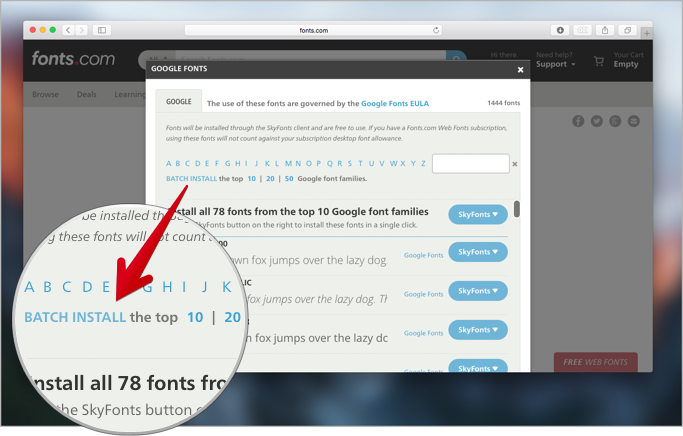Filter fonts by letter N
The height and width of the screenshot is (436, 683).
pyautogui.click(x=298, y=164)
